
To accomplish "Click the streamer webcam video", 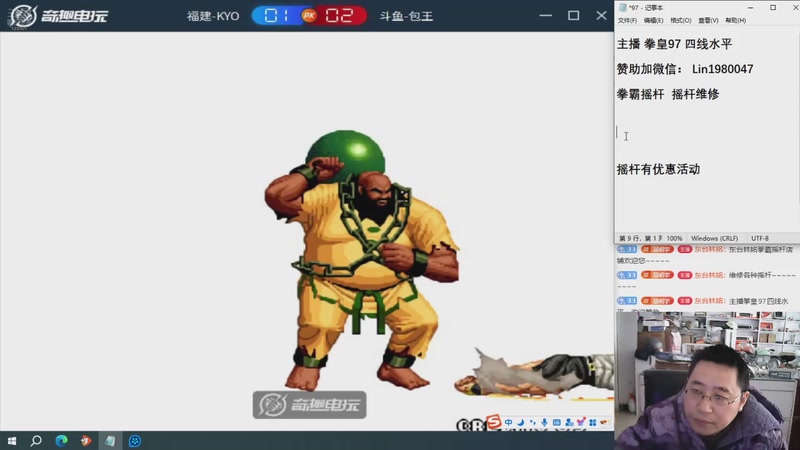I will tap(707, 381).
